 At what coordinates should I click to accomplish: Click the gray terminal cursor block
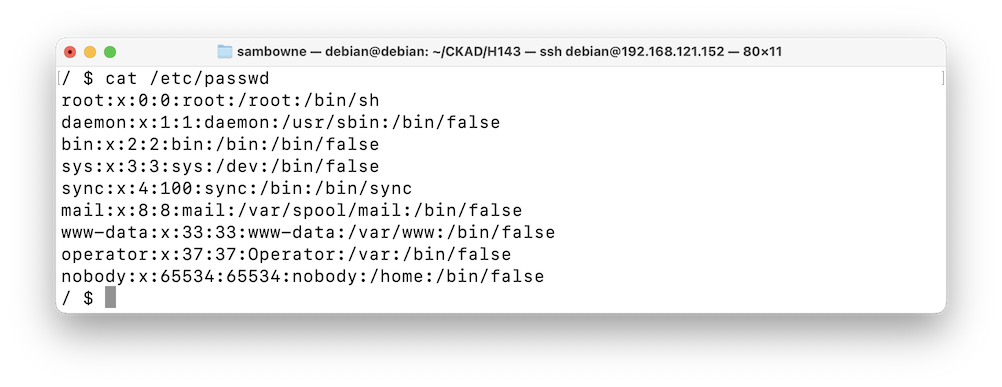pos(111,298)
